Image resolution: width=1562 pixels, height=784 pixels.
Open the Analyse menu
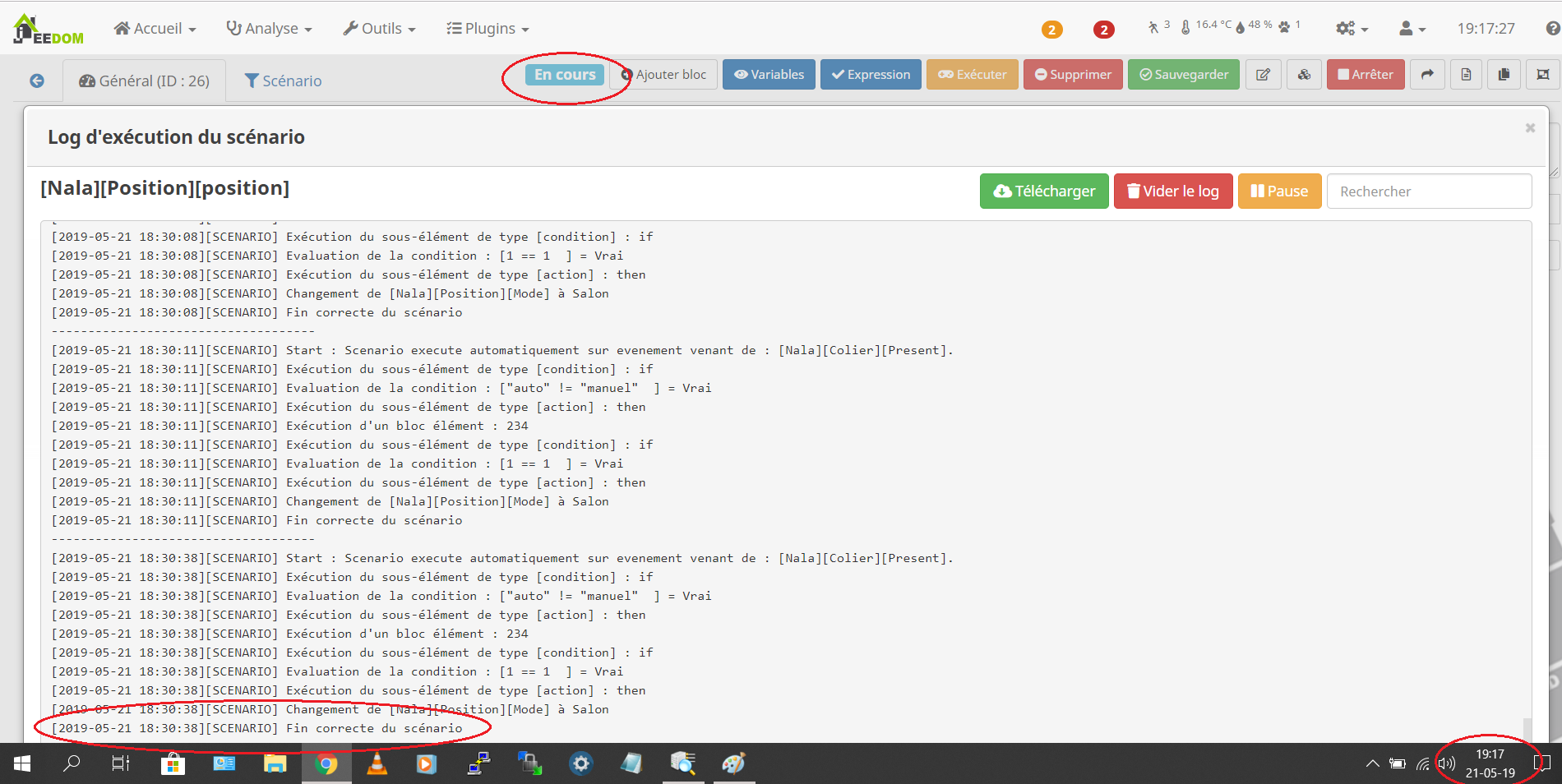269,29
